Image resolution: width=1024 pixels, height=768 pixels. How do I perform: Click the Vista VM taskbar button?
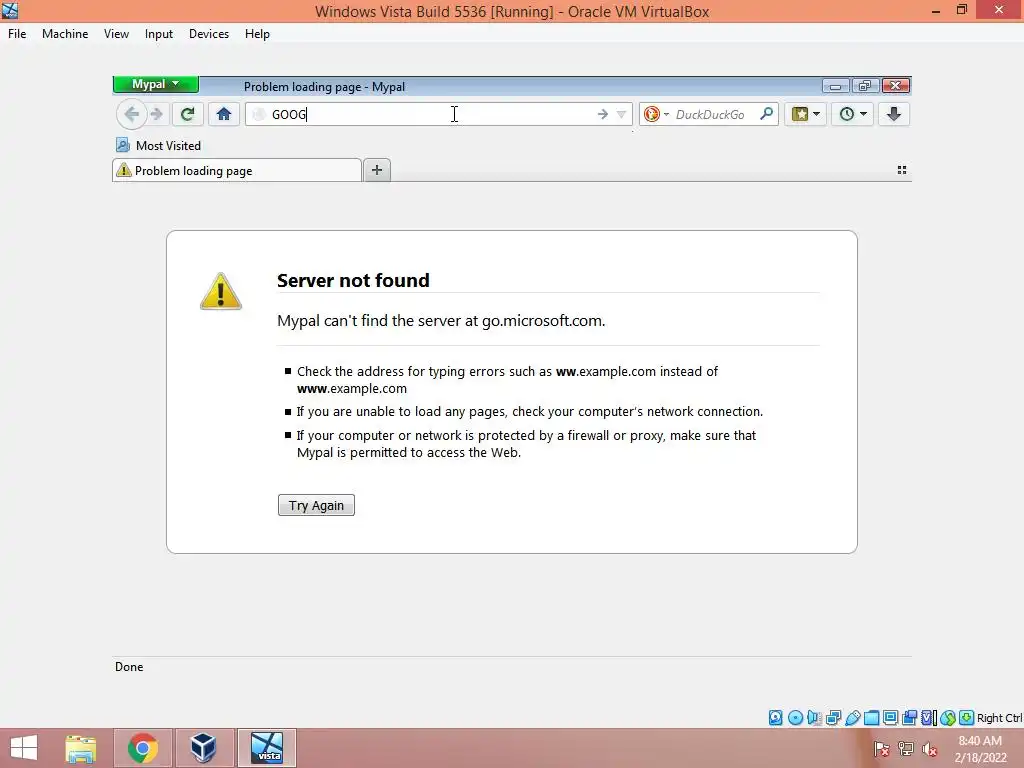point(267,748)
